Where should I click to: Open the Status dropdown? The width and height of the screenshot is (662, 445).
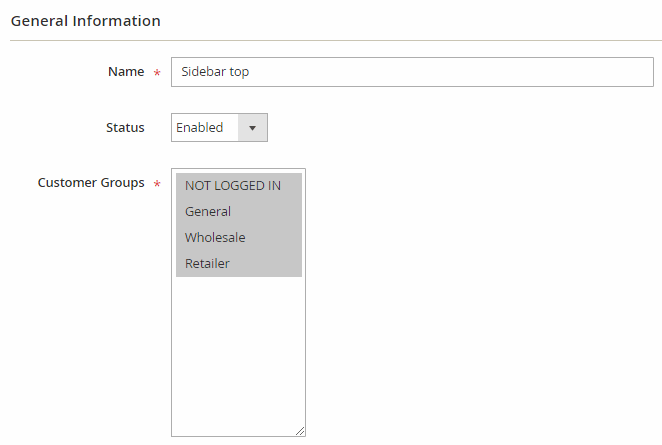pos(219,127)
